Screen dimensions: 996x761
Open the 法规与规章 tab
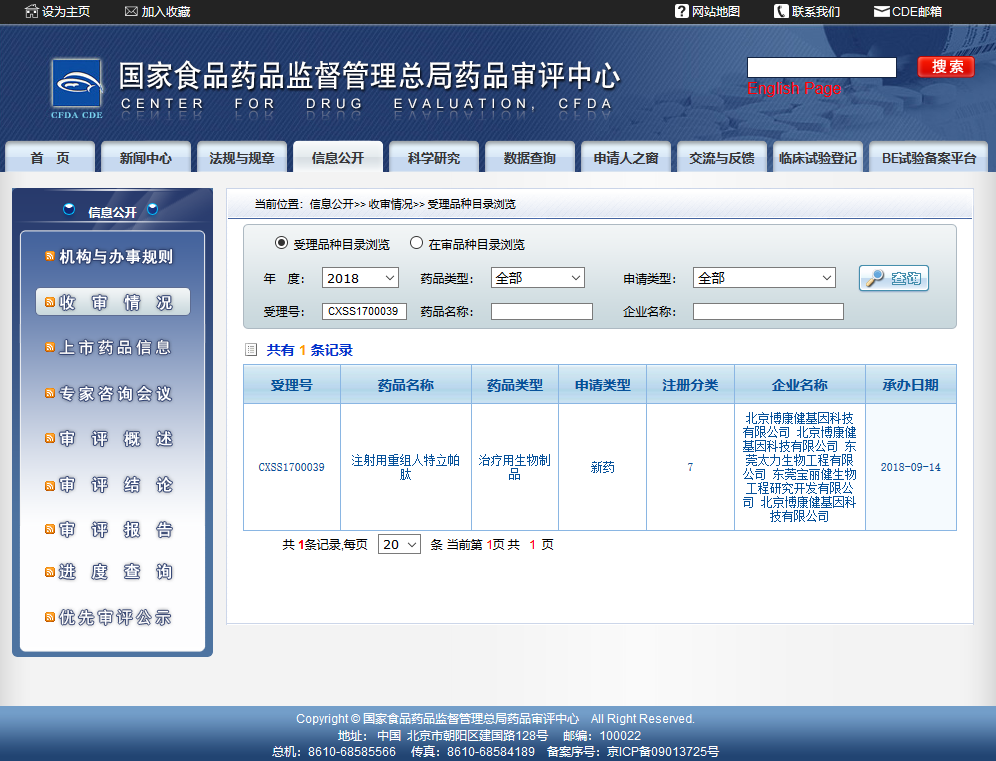242,158
